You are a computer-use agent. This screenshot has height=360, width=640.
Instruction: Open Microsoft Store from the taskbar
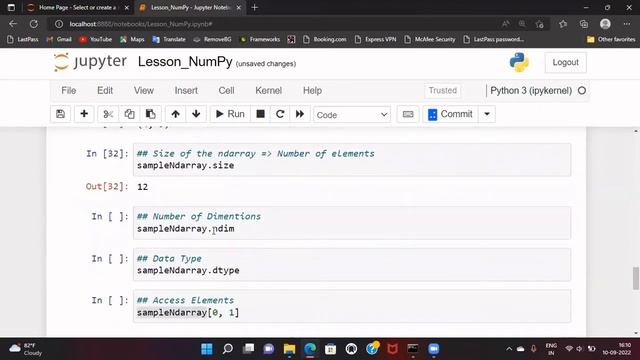[331, 349]
